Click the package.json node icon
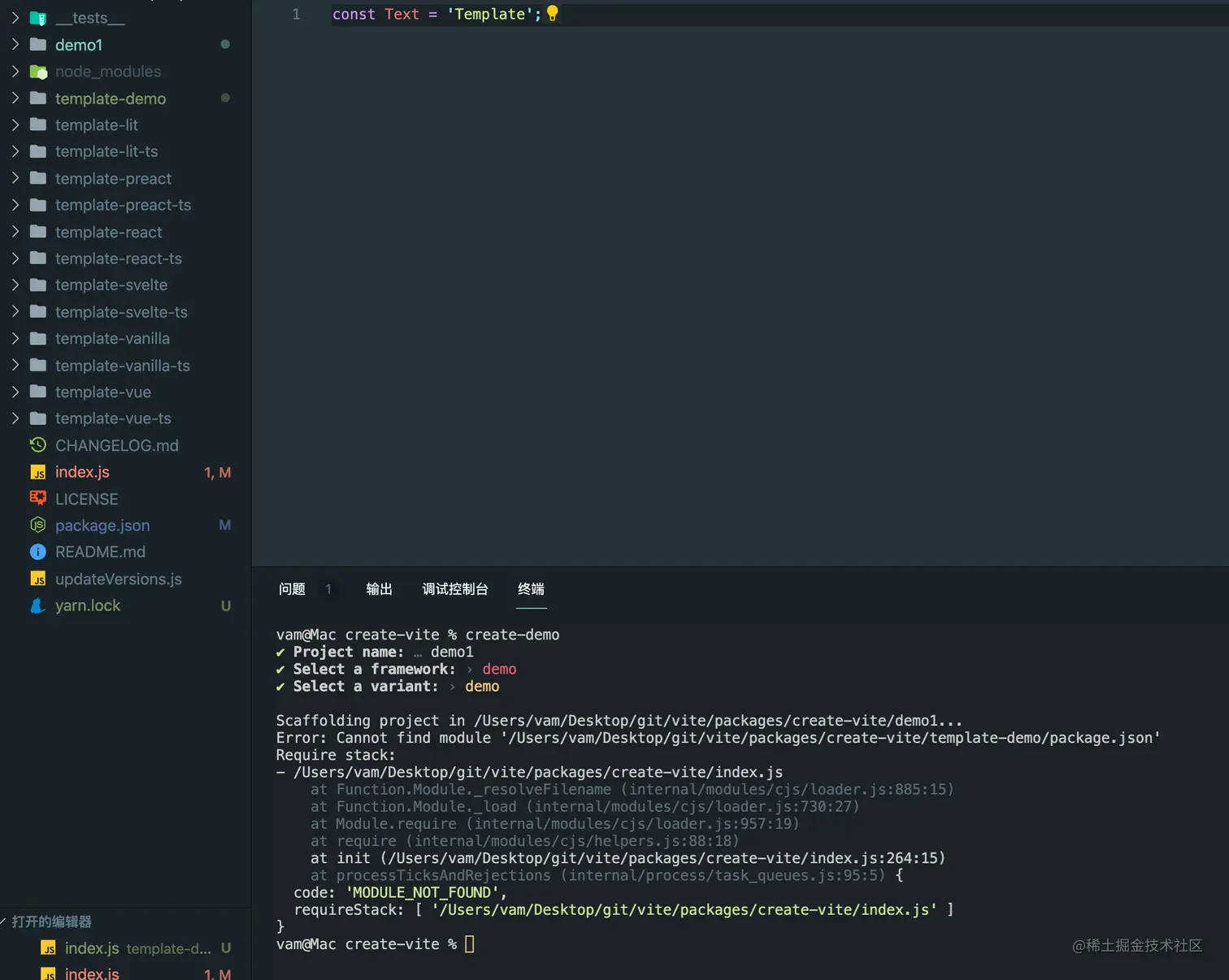The width and height of the screenshot is (1229, 980). click(37, 525)
